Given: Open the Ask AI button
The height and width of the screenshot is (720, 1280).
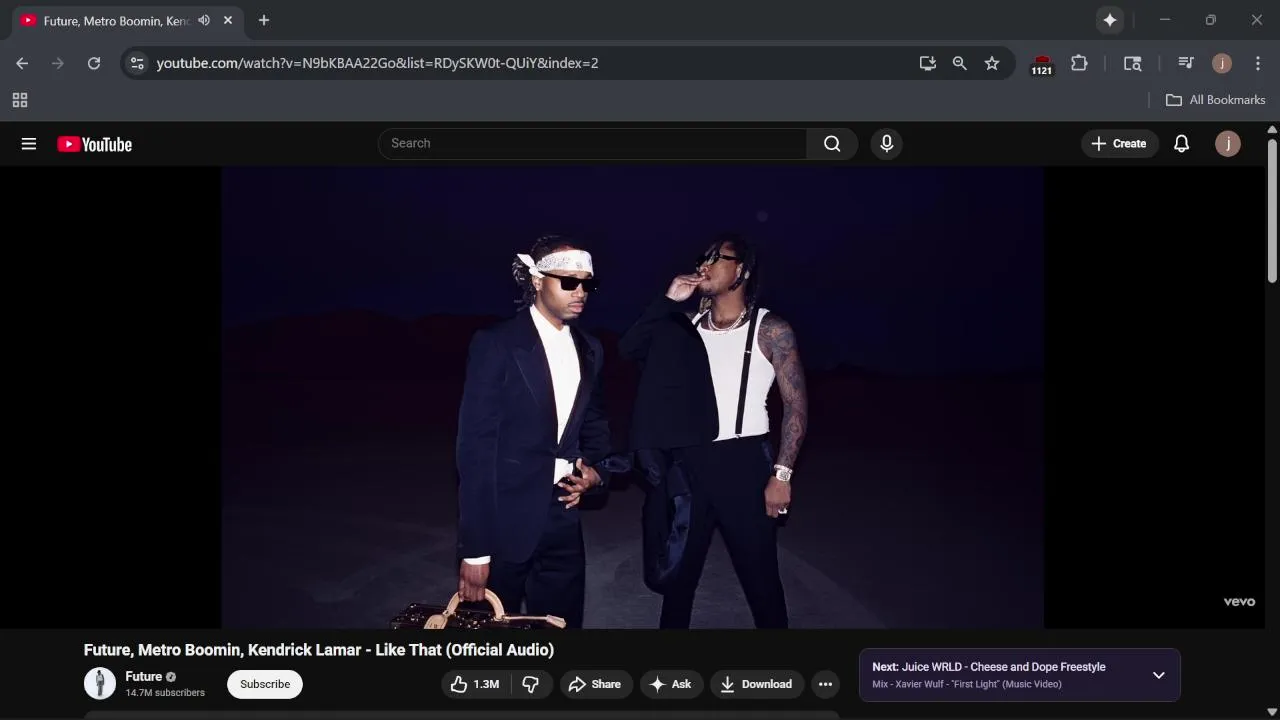Looking at the screenshot, I should coord(671,684).
